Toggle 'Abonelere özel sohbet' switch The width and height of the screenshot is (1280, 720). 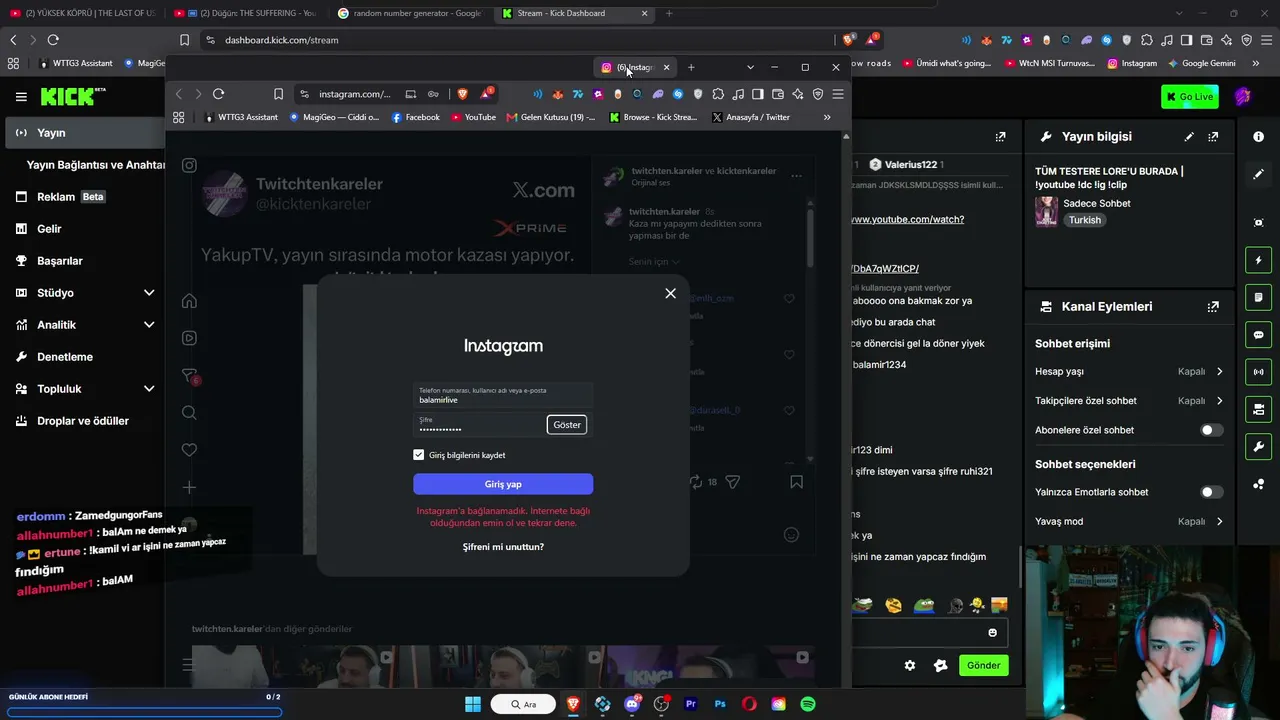[1211, 430]
